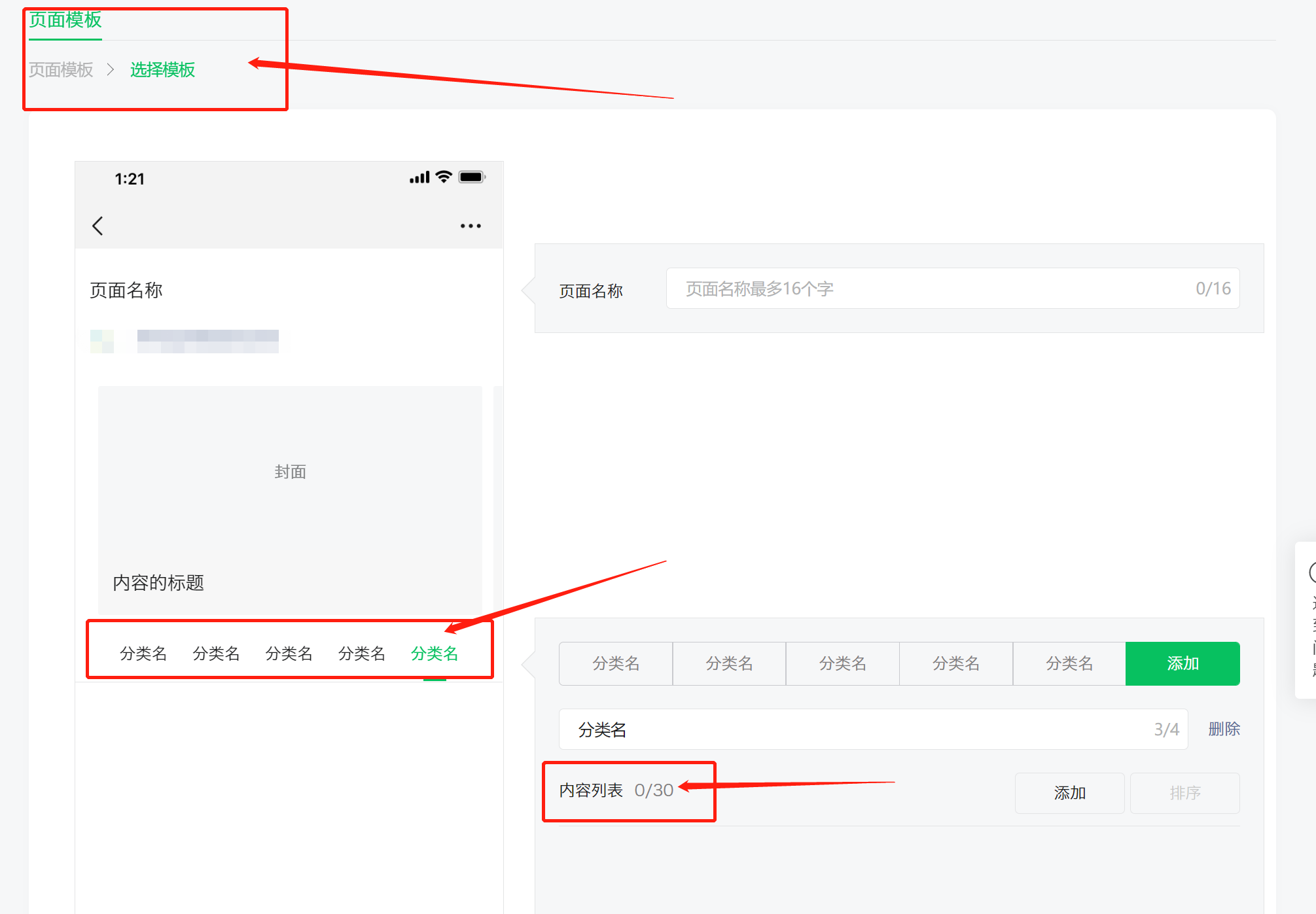The image size is (1316, 914).
Task: Click 添加 next to 内容列表 to add content
Action: tap(1069, 793)
